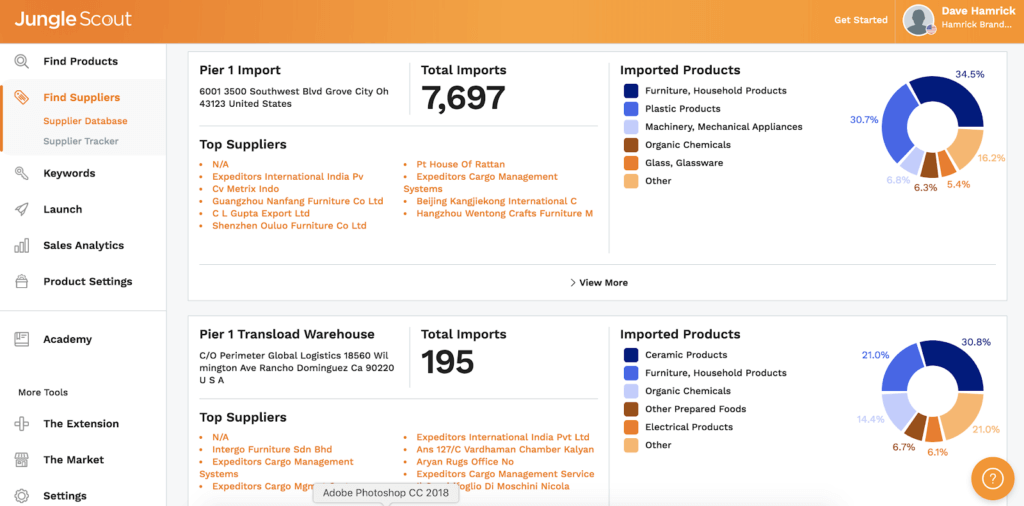
Task: Click the Find Products magnifier icon
Action: (21, 61)
